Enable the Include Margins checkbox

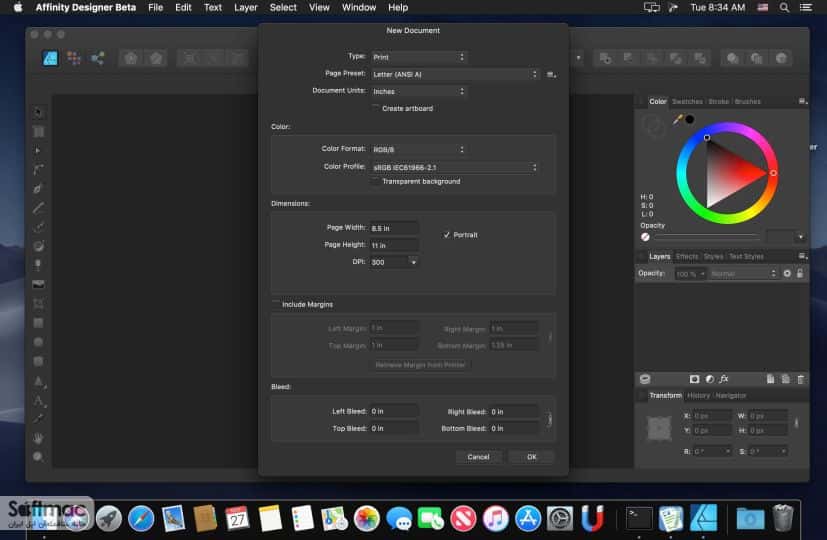(x=275, y=304)
